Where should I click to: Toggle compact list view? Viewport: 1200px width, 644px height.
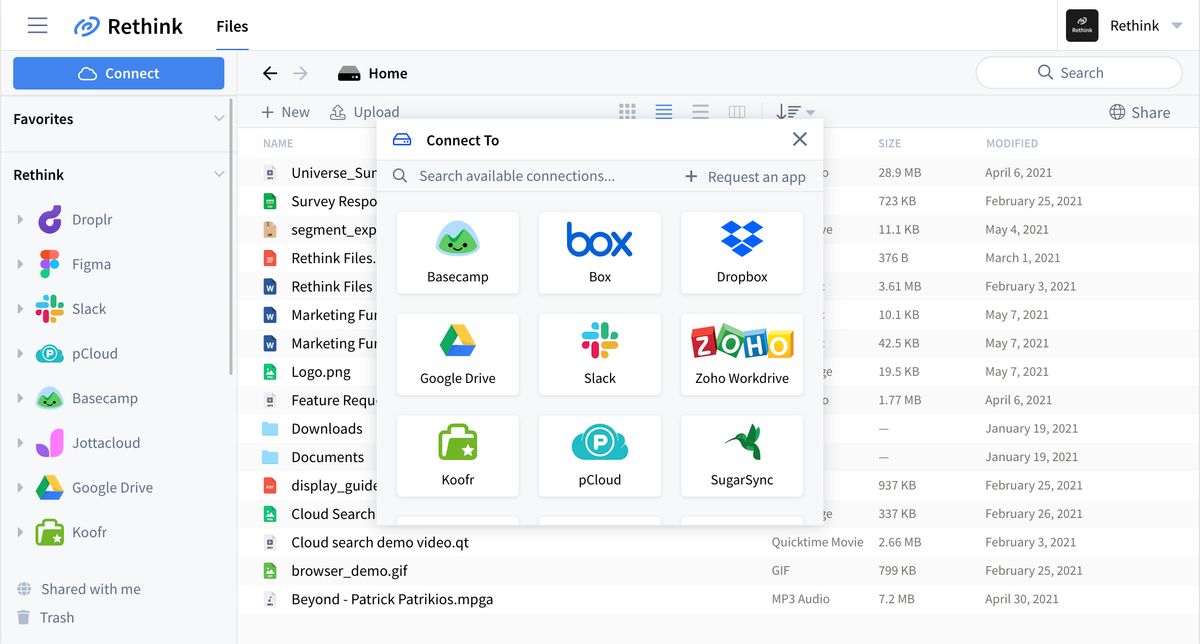point(700,111)
